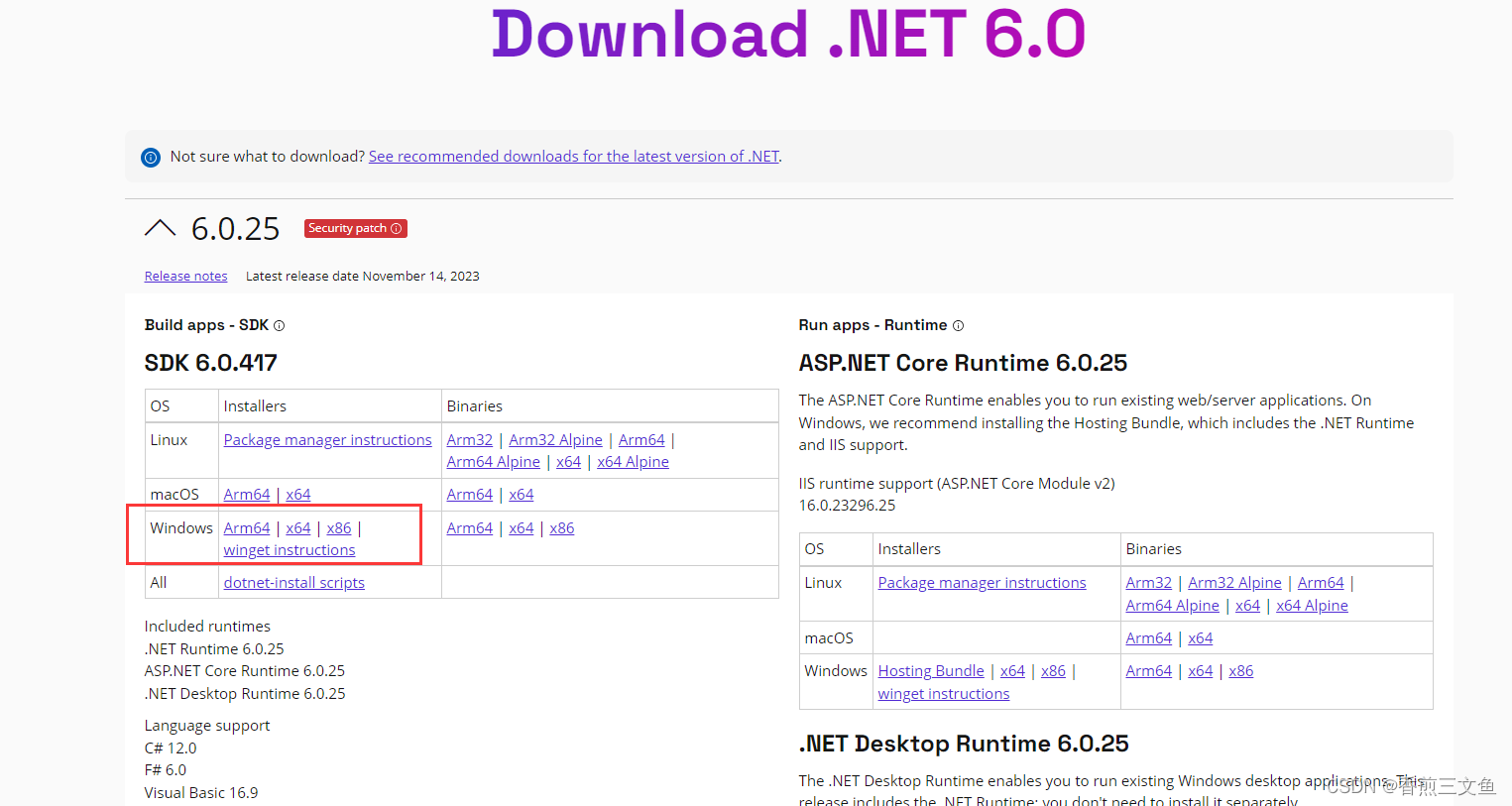Download SDK Windows x86 installer
This screenshot has width=1512, height=806.
pos(339,528)
